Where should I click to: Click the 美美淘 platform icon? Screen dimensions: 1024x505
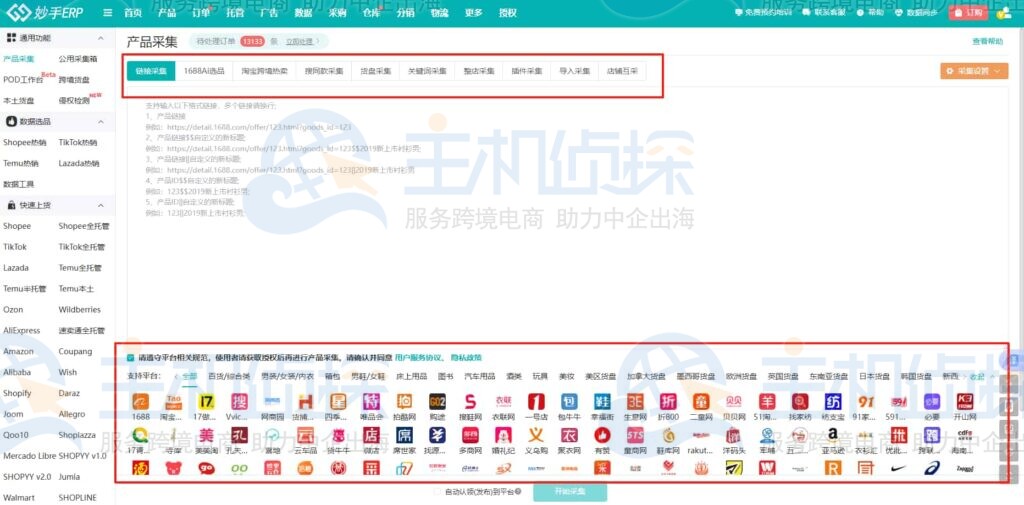pos(206,434)
